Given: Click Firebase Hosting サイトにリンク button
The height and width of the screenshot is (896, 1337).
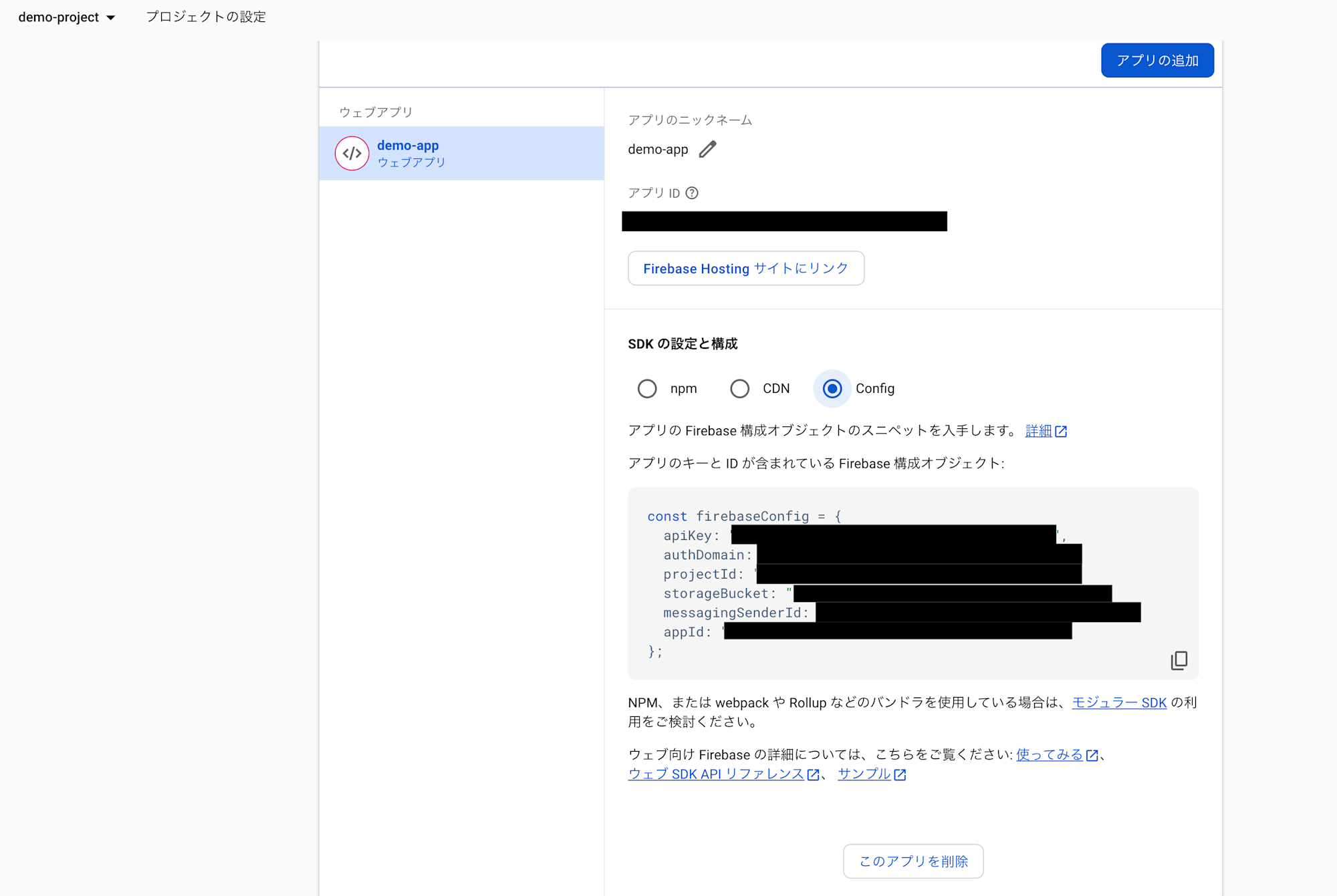Looking at the screenshot, I should 746,268.
